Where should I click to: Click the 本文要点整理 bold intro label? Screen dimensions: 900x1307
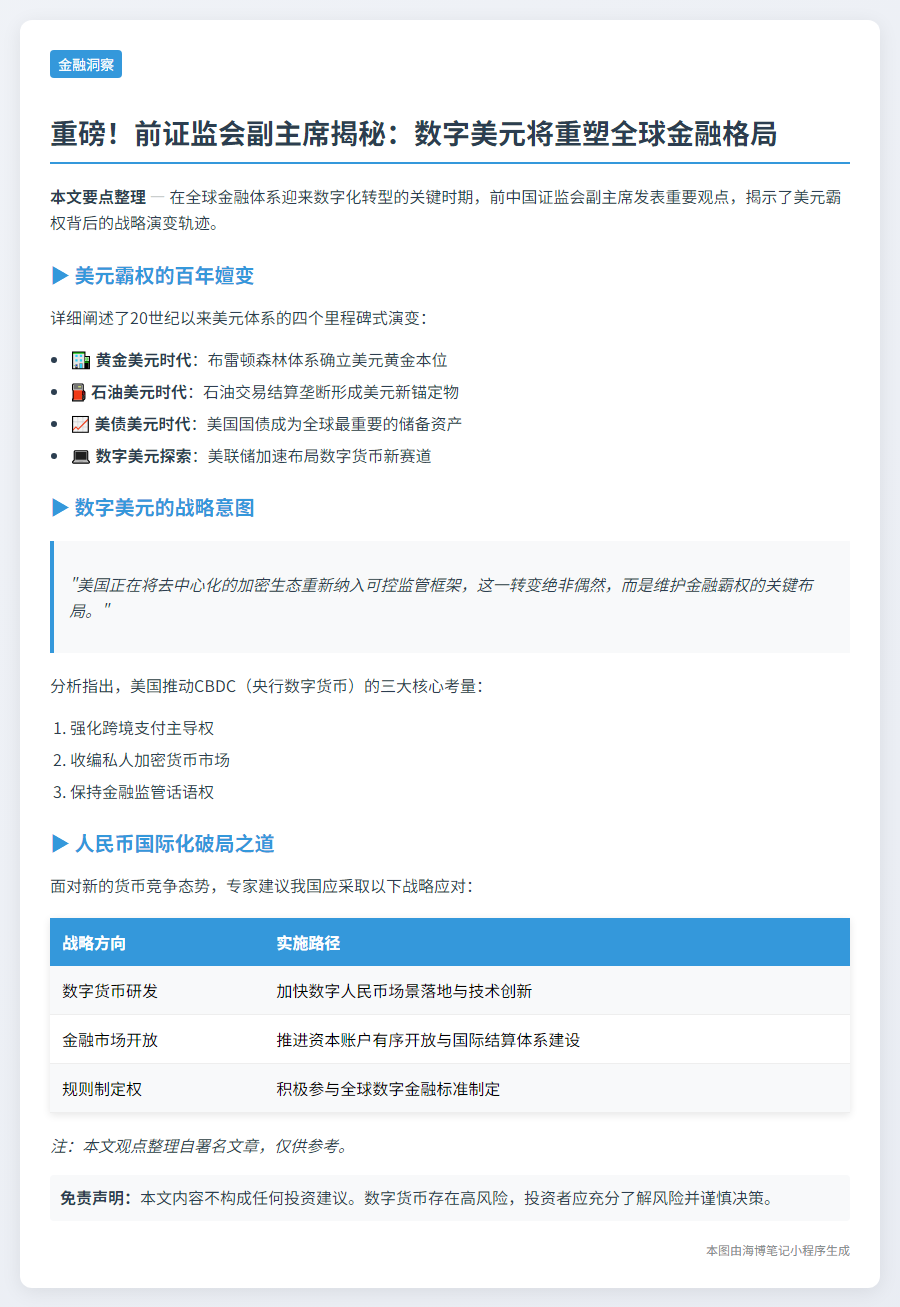[x=98, y=197]
